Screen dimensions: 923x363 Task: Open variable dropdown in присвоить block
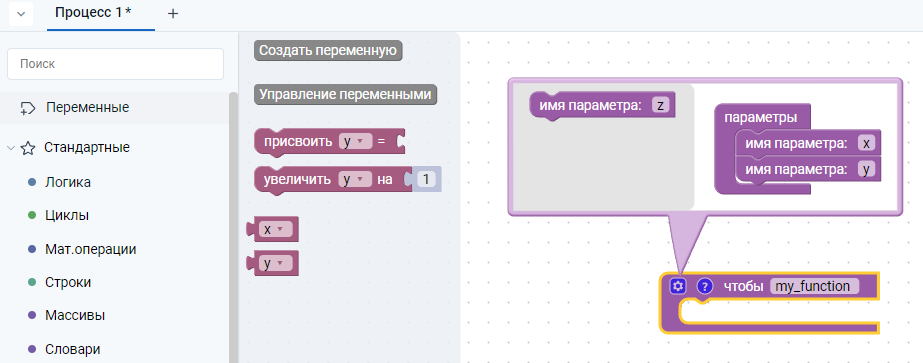tap(356, 141)
